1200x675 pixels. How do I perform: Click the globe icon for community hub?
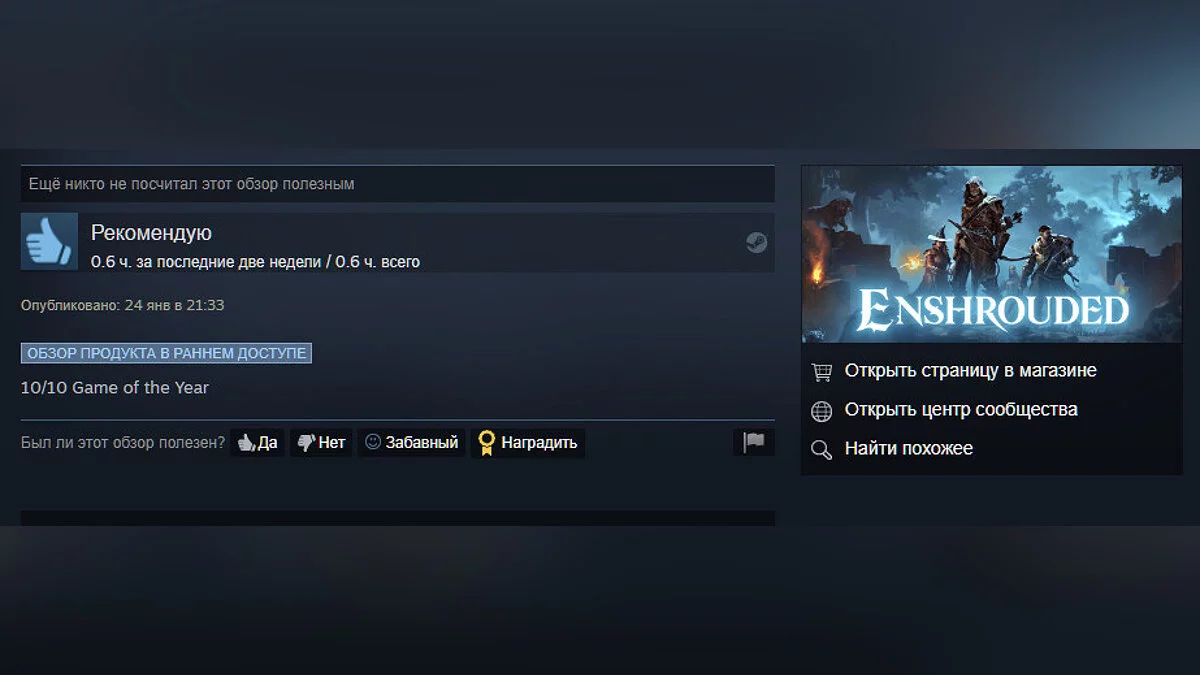(822, 410)
